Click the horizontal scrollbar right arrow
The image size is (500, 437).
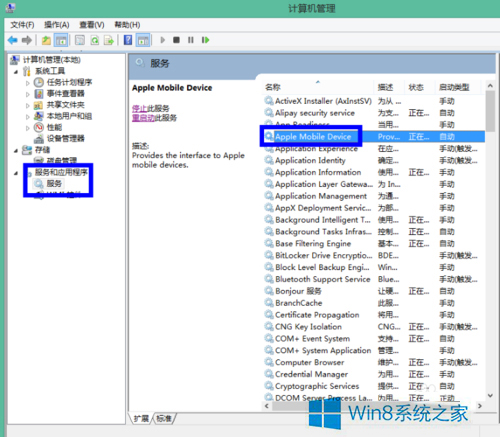(x=480, y=406)
